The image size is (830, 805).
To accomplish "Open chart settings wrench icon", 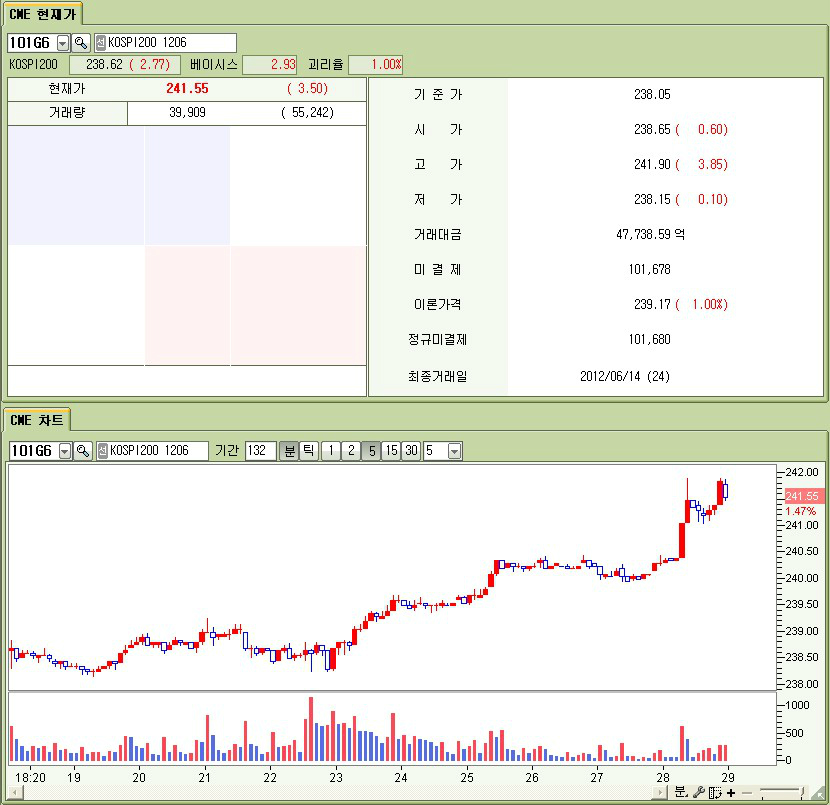I will point(699,792).
